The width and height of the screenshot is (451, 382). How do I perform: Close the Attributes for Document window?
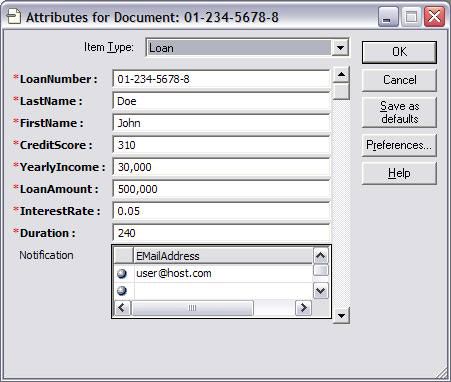coord(434,17)
